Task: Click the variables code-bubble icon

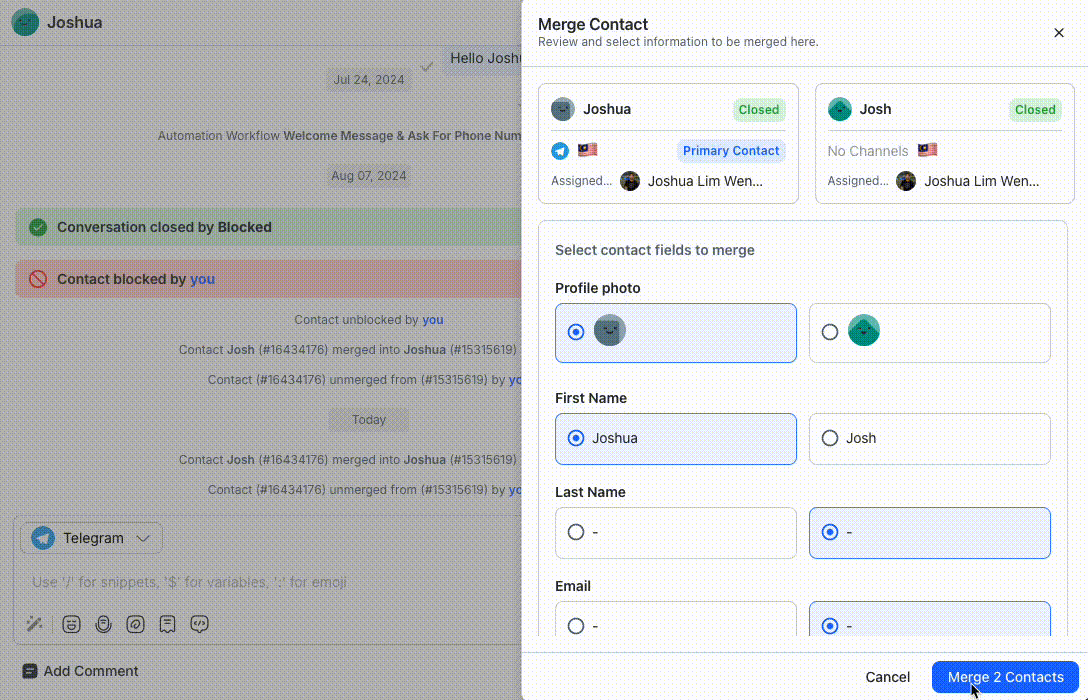Action: click(x=199, y=624)
